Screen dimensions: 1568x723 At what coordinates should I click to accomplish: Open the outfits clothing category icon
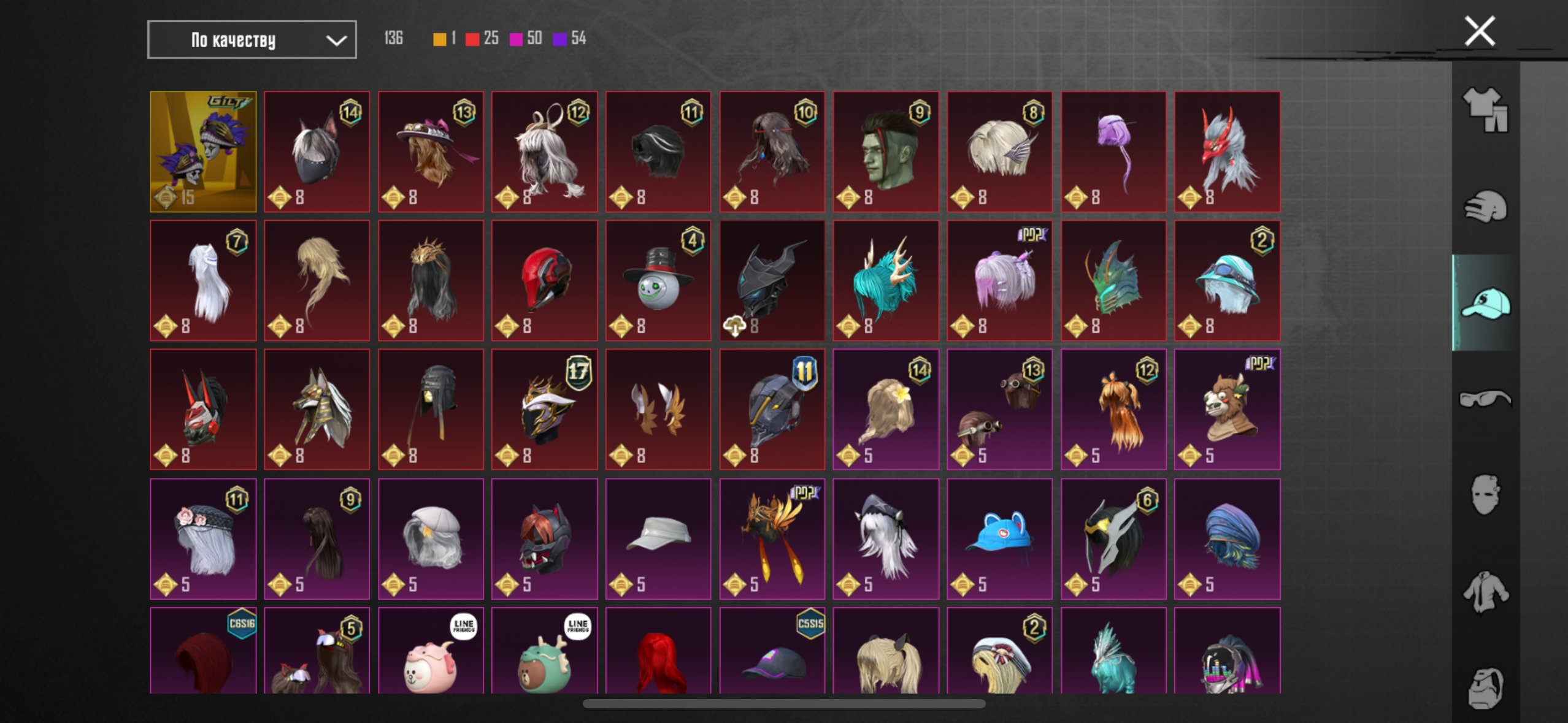pos(1485,109)
